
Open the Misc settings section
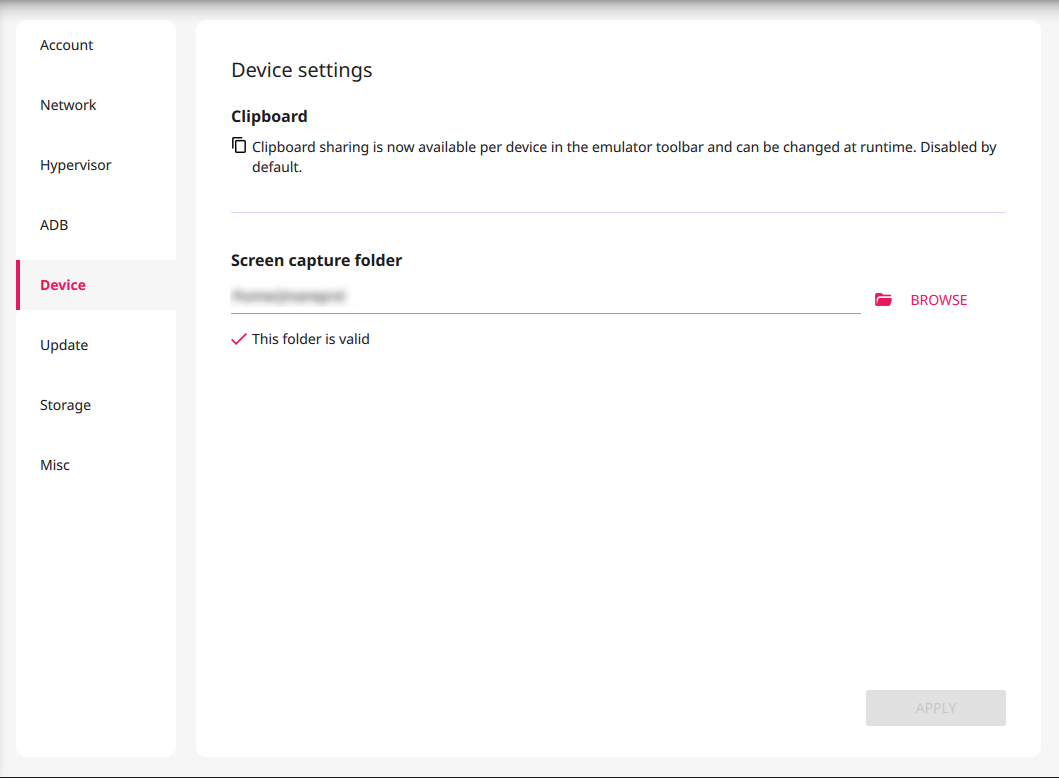coord(55,465)
